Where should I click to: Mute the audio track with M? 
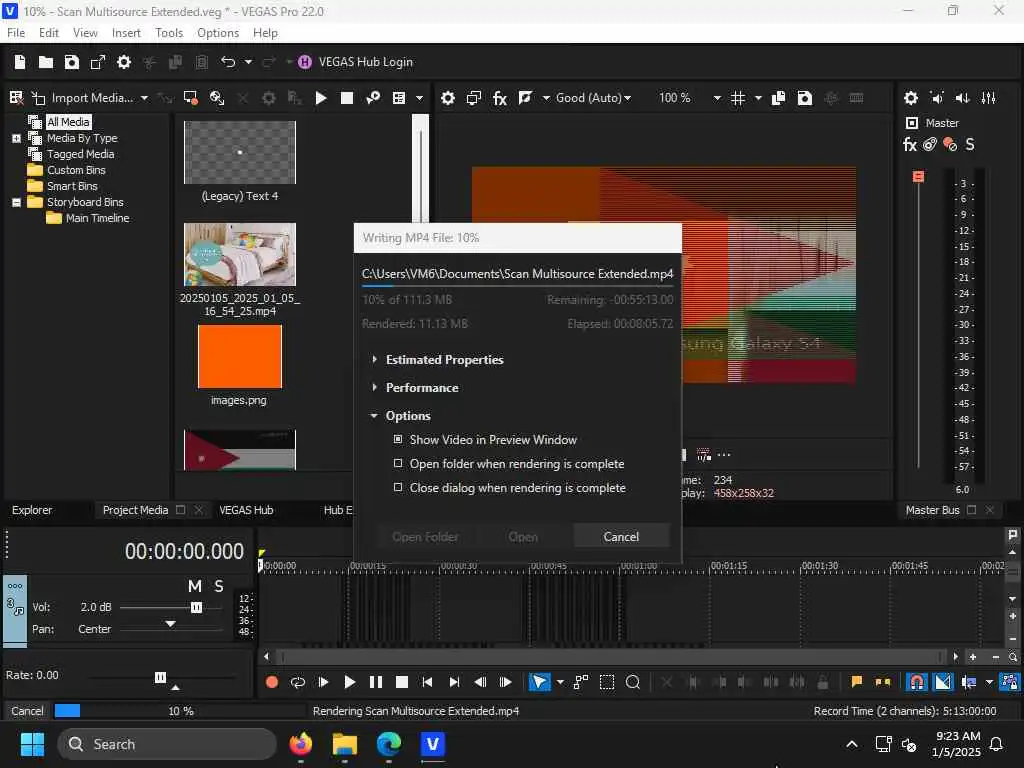pos(195,586)
